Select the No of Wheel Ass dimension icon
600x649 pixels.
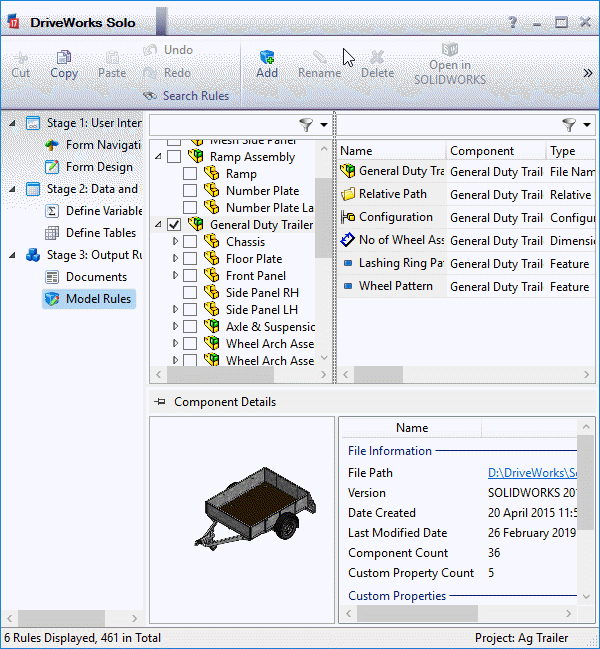[348, 240]
